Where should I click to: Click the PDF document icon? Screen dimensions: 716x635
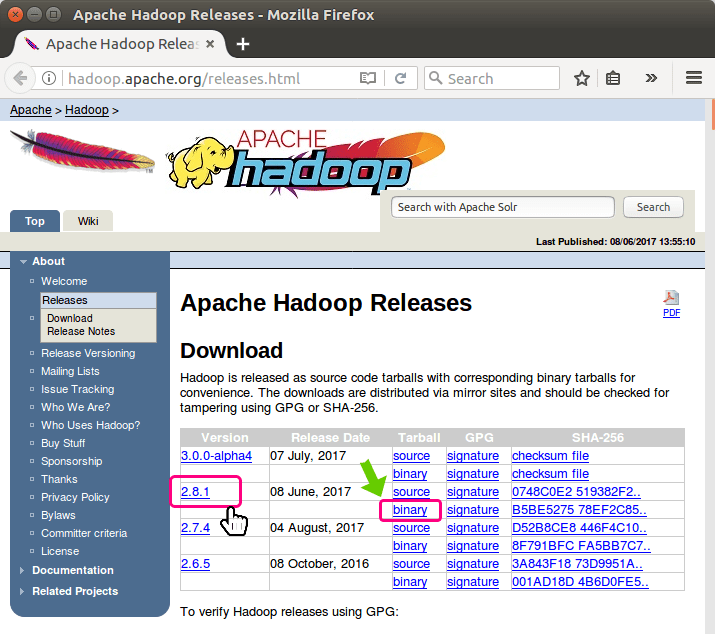(671, 298)
